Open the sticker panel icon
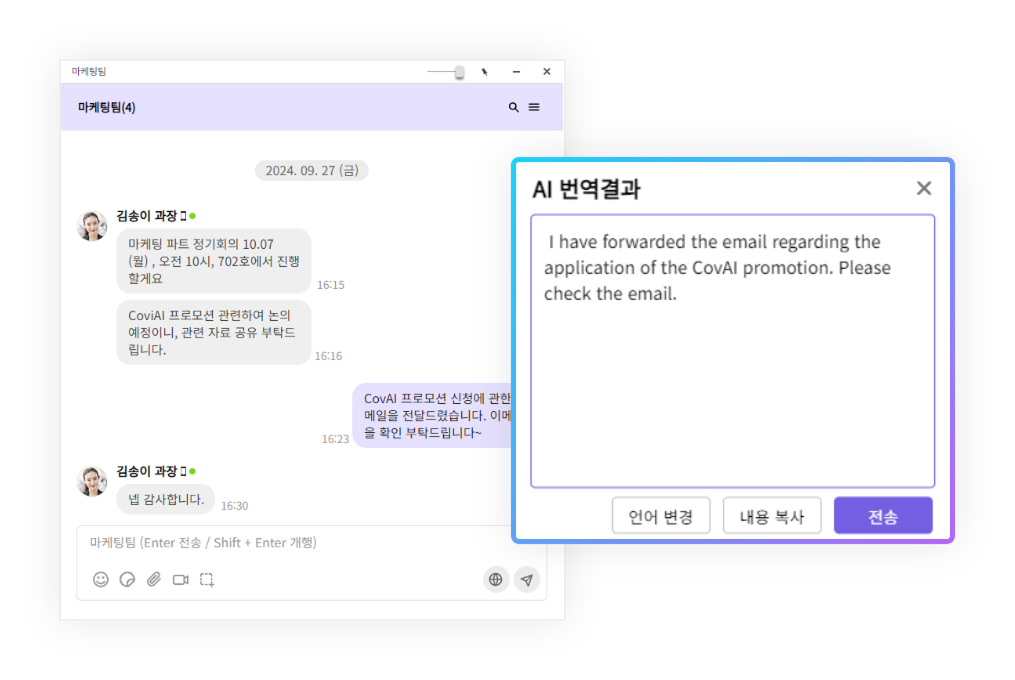The image size is (1015, 680). click(127, 579)
